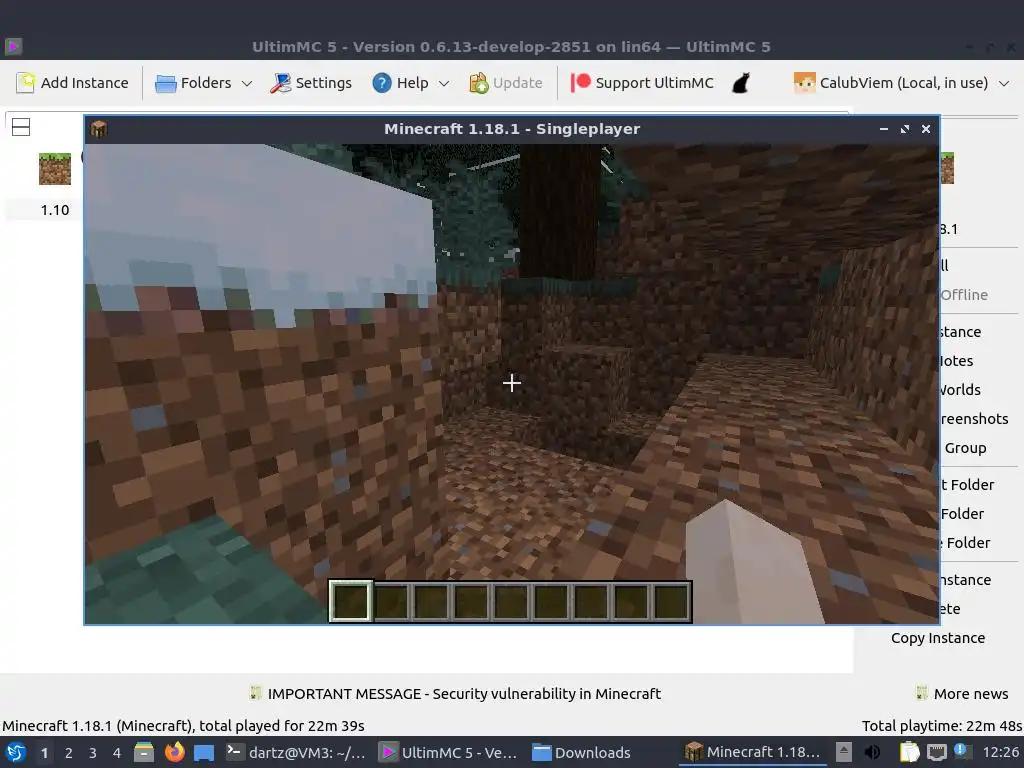Click the Add Instance page icon
Image resolution: width=1024 pixels, height=768 pixels.
(x=25, y=83)
